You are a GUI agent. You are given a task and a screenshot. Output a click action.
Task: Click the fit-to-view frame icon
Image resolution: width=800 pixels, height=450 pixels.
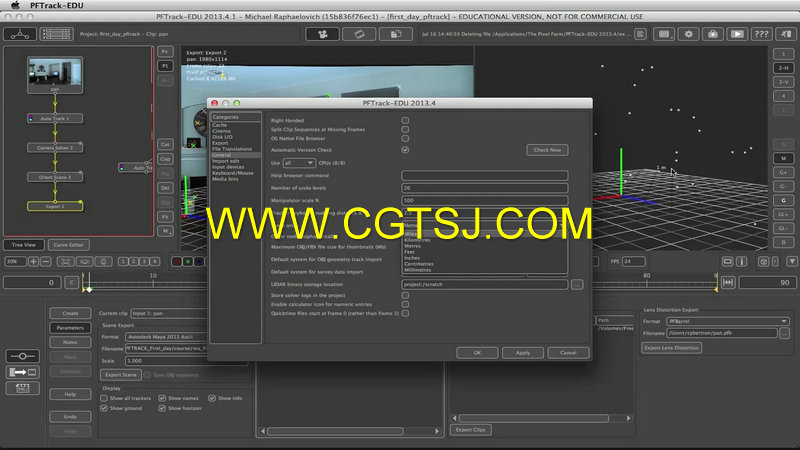coord(65,261)
